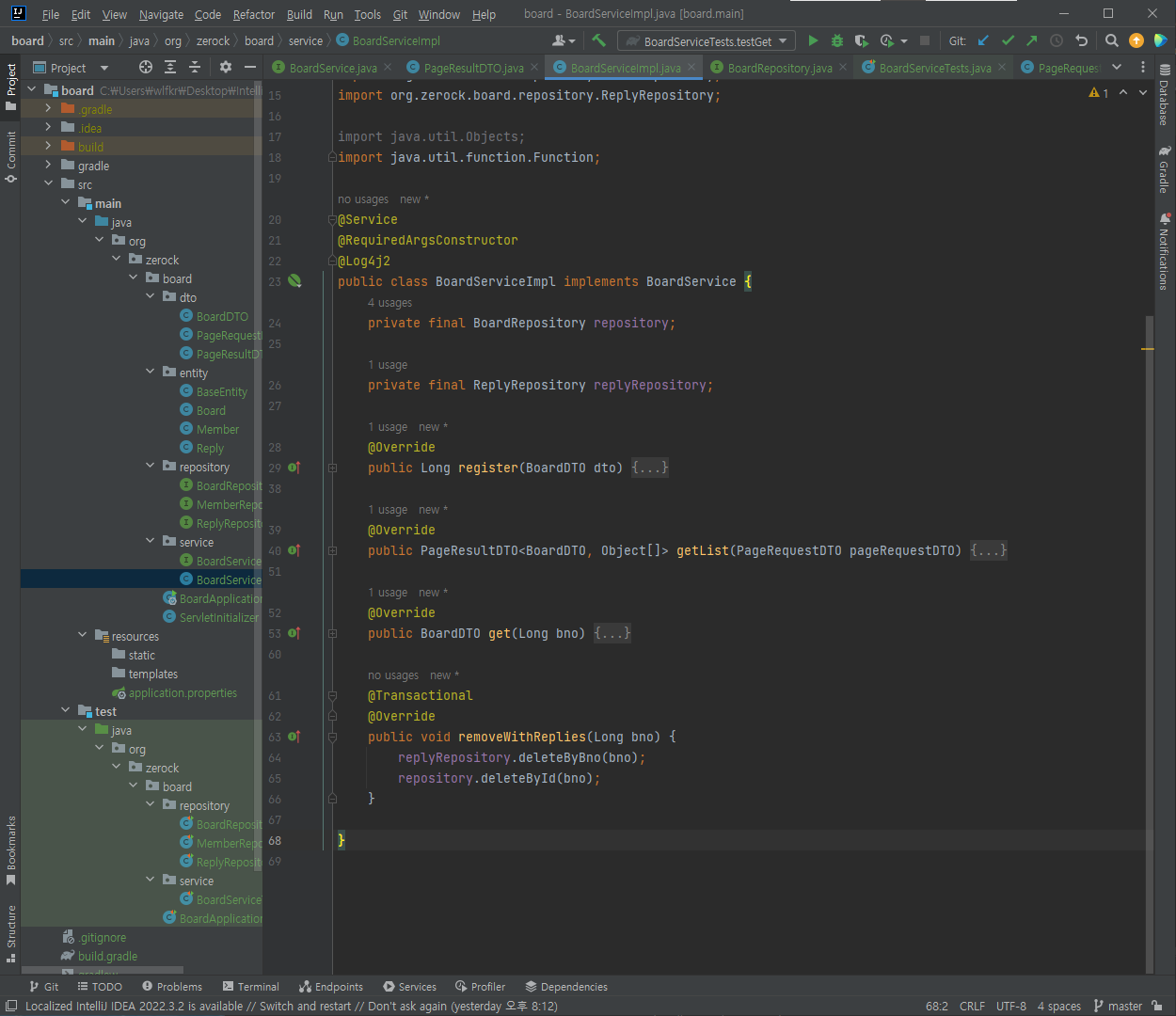
Task: Show Git history clock icon
Action: pyautogui.click(x=1057, y=40)
